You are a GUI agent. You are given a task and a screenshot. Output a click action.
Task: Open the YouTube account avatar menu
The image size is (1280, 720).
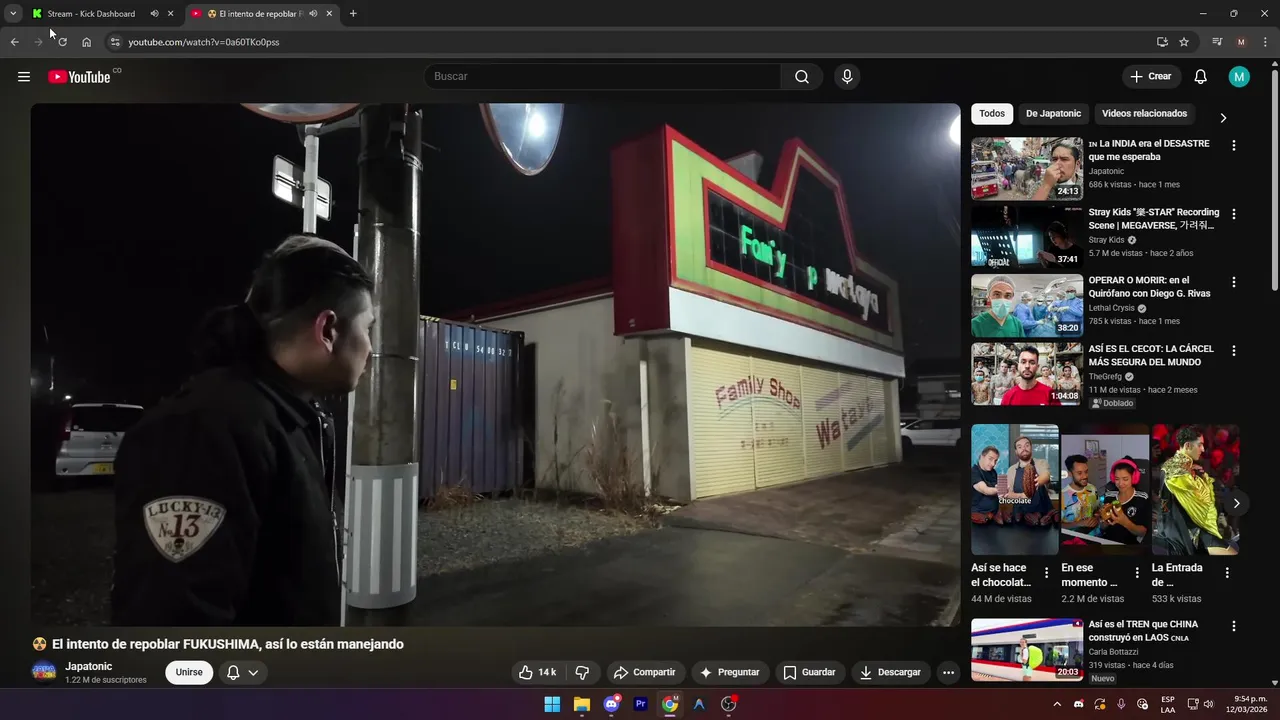click(x=1239, y=77)
